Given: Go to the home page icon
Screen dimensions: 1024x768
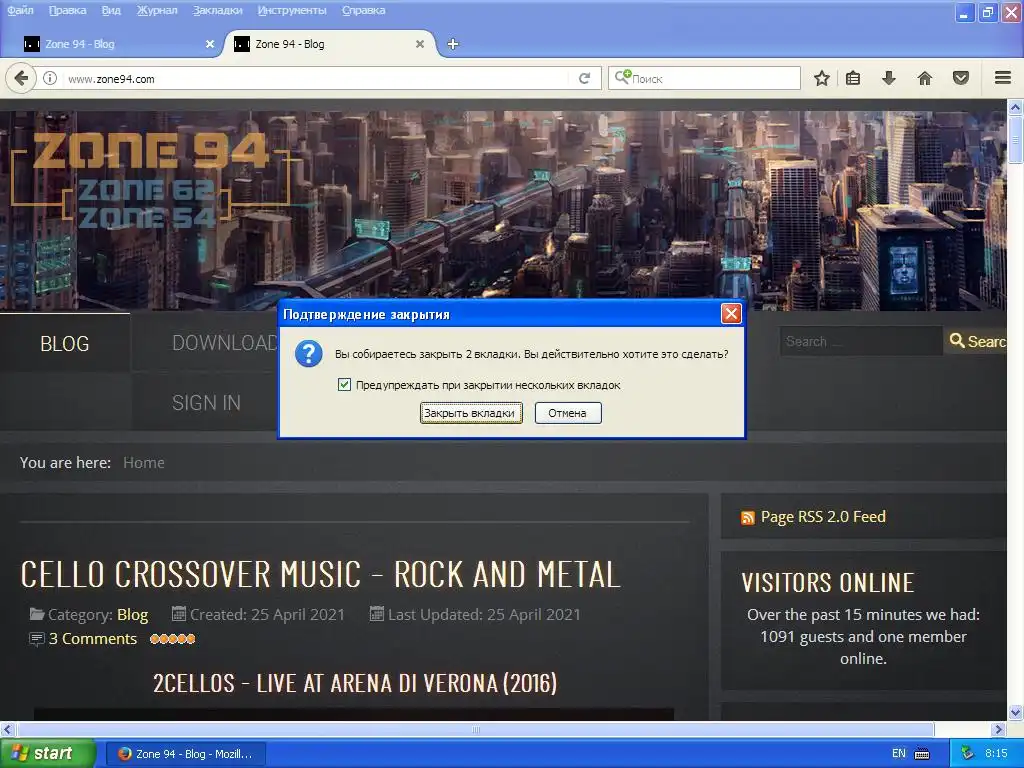Looking at the screenshot, I should click(x=925, y=78).
